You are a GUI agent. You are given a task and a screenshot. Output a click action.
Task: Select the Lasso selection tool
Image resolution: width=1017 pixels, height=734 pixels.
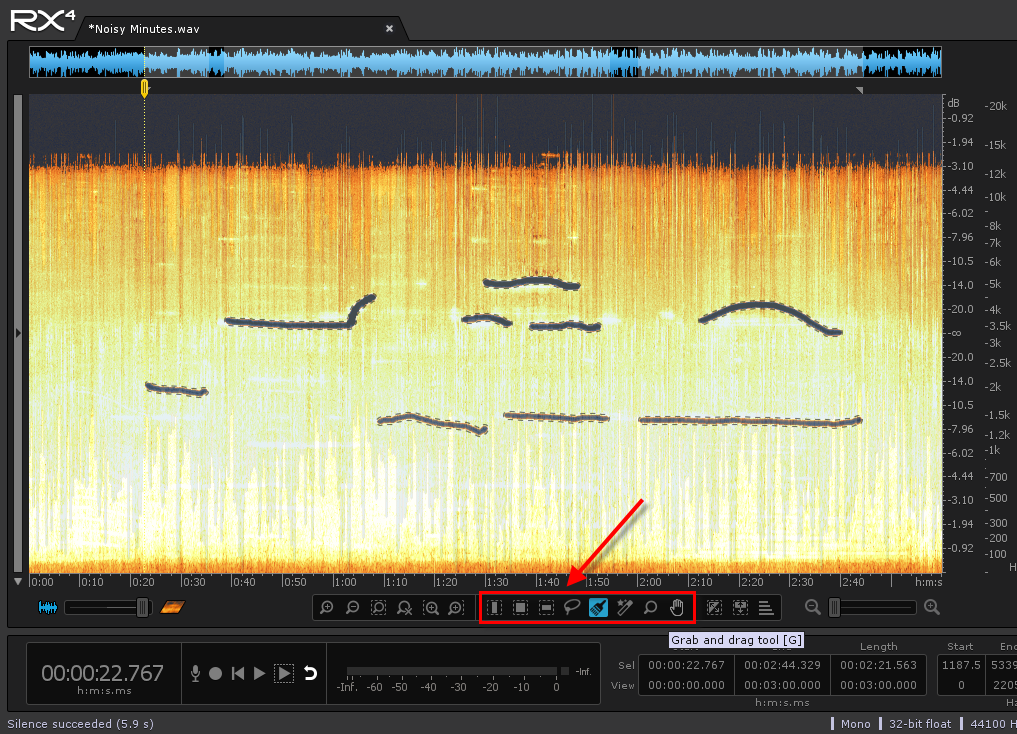[x=572, y=608]
